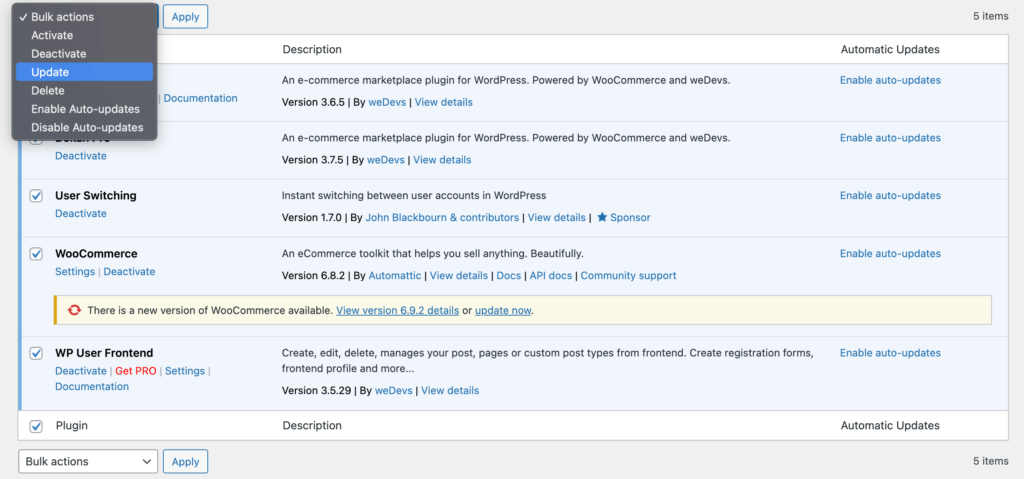View details of User Switching plugin
1024x479 pixels.
556,217
